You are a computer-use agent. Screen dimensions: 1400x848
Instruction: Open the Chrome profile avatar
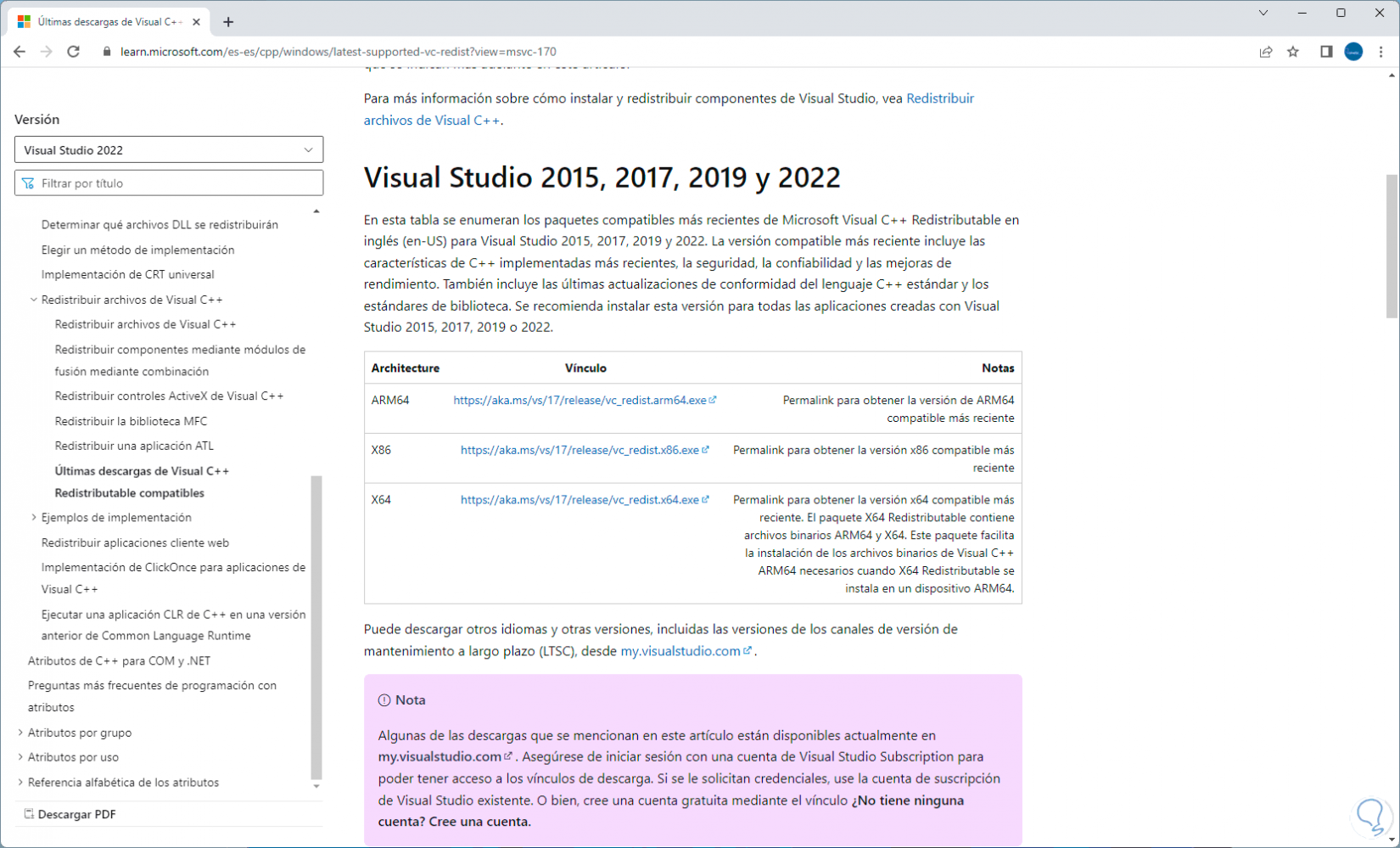[1353, 52]
